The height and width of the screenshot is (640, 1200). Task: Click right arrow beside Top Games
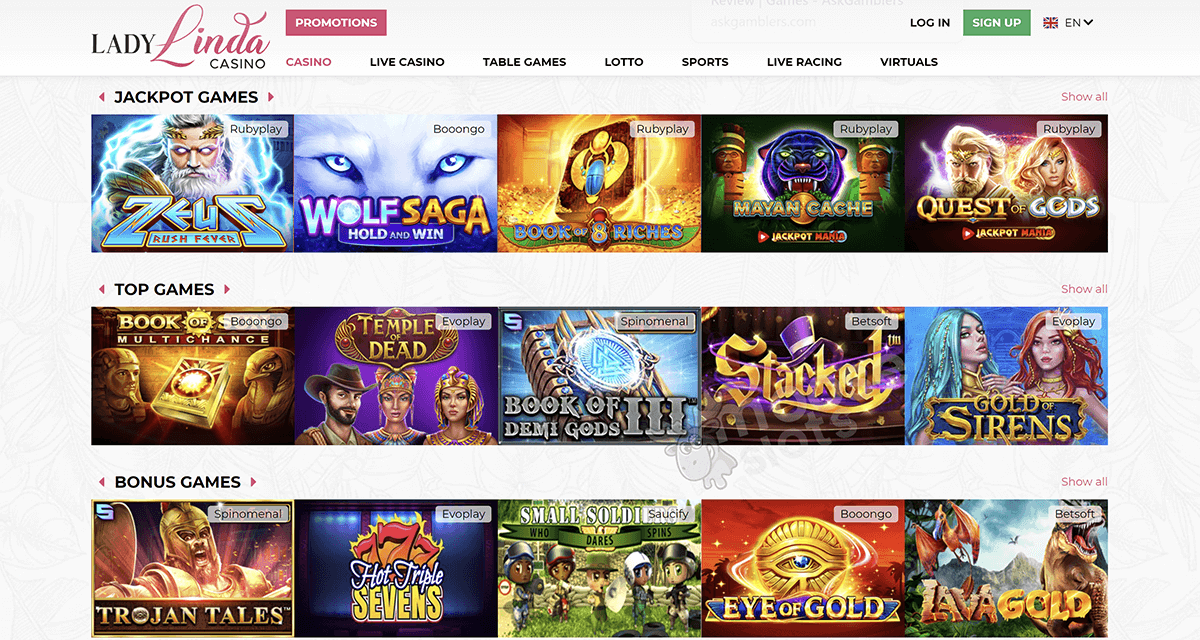coord(227,289)
